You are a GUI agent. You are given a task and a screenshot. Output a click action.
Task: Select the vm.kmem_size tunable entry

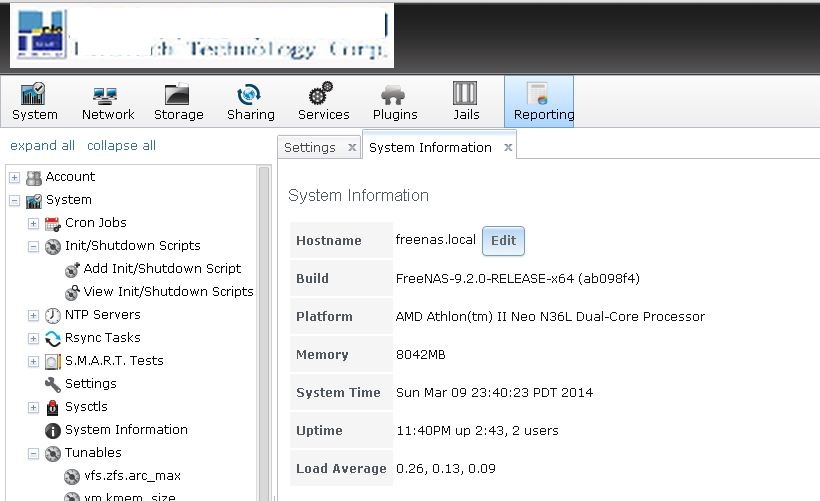130,497
